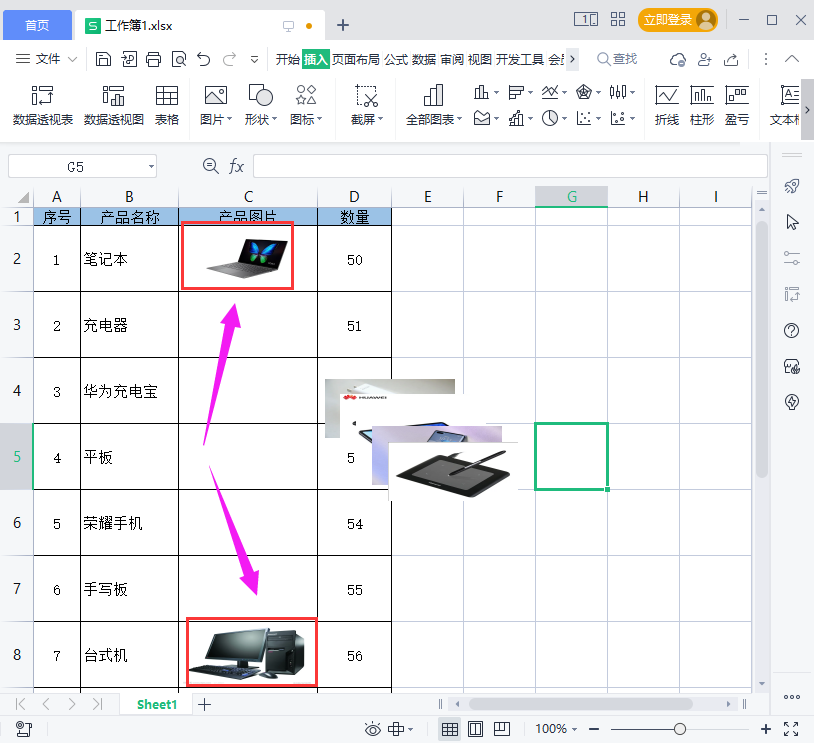814x743 pixels.
Task: Click zoom in plus button
Action: pyautogui.click(x=766, y=729)
